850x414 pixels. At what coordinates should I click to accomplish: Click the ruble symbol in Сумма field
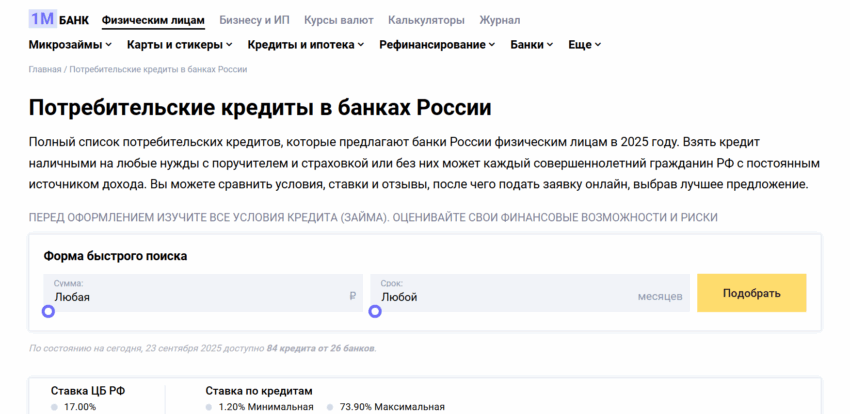click(x=352, y=296)
